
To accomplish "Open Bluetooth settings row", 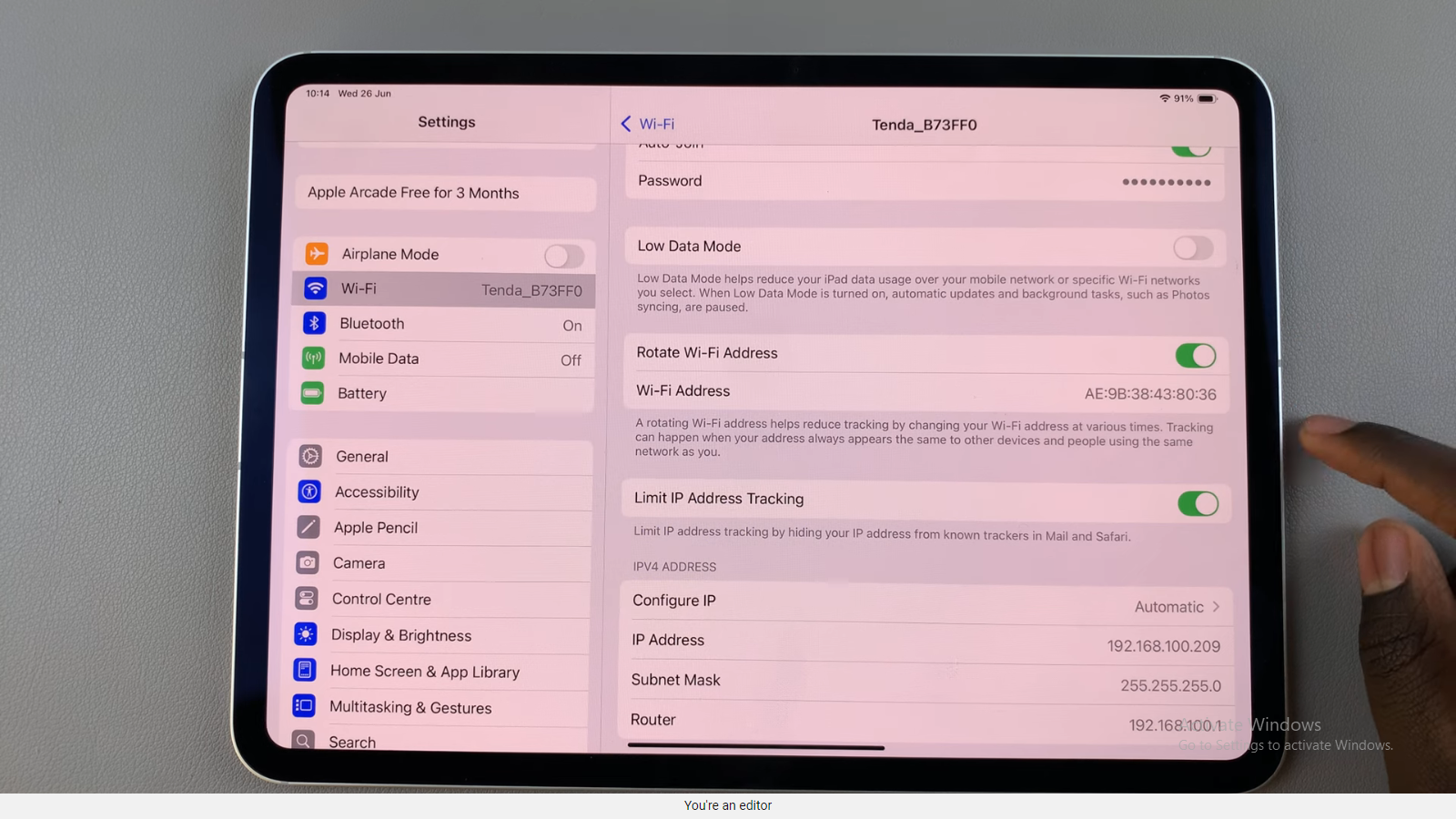I will [443, 324].
